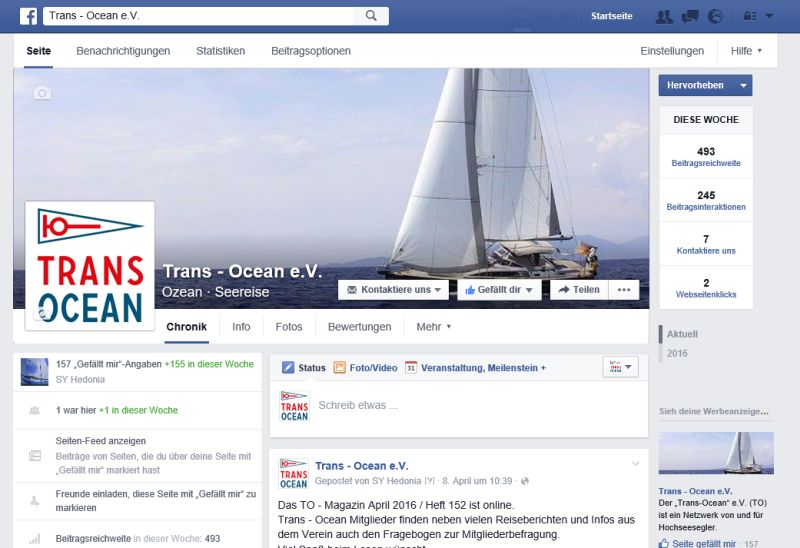Click the Beitragsreichweite bar chart icon
Viewport: 800px width, 548px height.
point(35,539)
